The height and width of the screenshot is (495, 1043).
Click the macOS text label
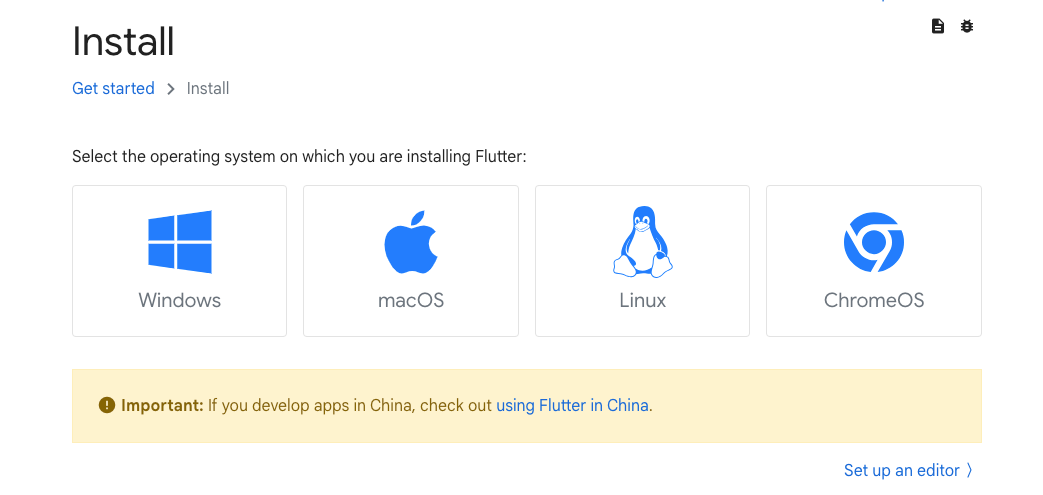410,300
